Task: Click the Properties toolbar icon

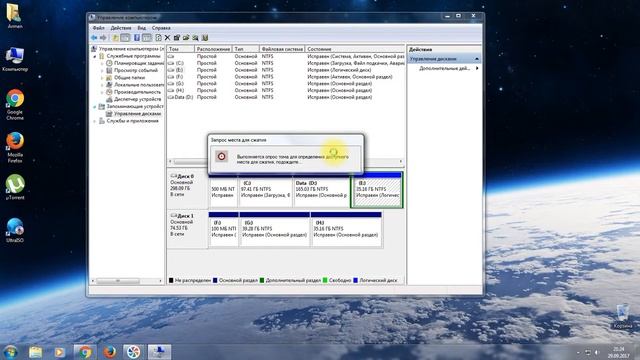Action: [177, 38]
